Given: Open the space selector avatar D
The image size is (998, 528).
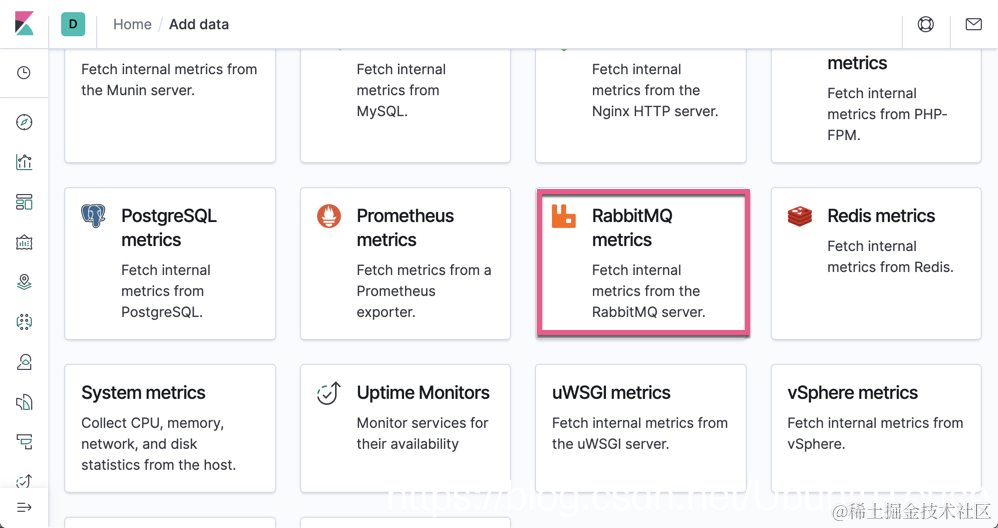Looking at the screenshot, I should (73, 24).
